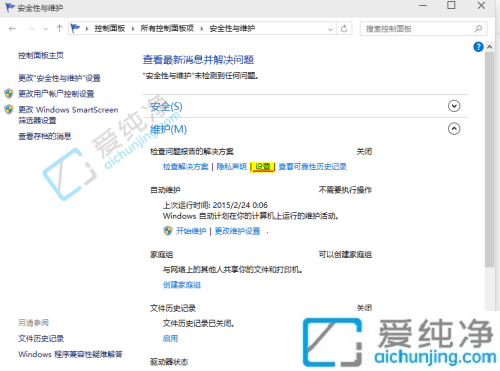
Task: Open 查看可靠性历史记录 link
Action: tap(312, 167)
